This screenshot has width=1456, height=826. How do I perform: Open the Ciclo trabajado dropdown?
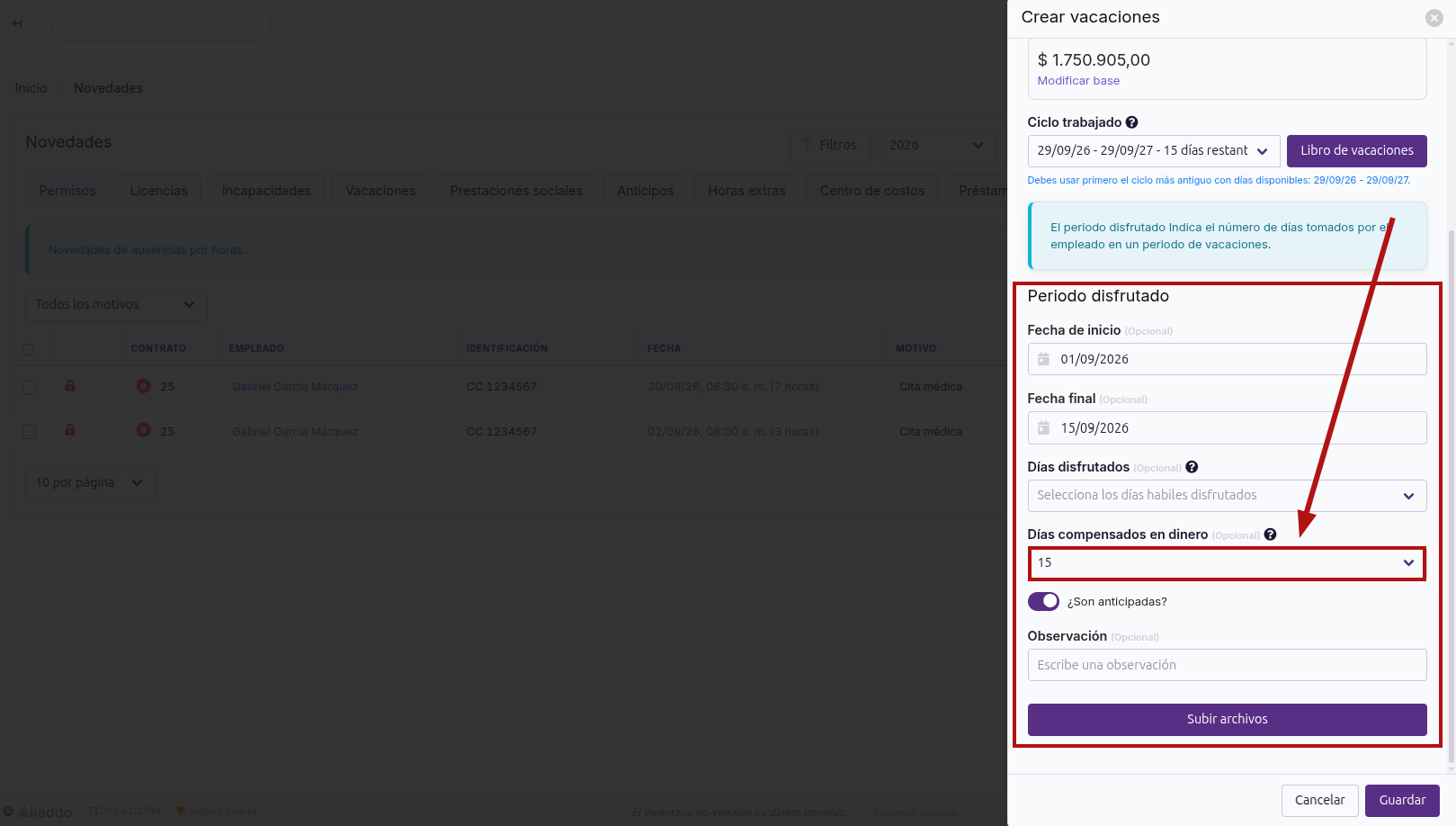[1153, 150]
